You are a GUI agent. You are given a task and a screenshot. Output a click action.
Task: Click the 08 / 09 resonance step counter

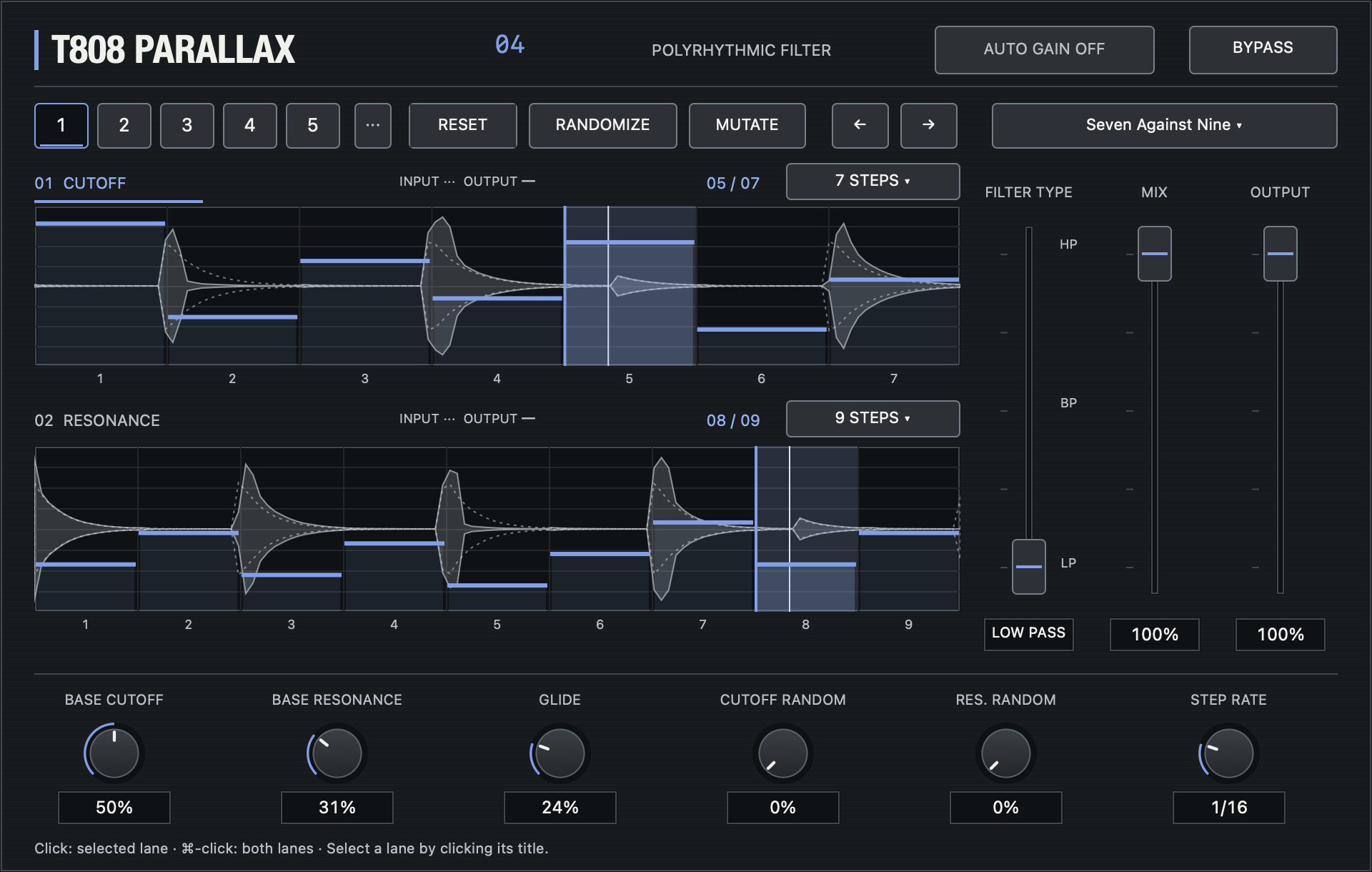tap(732, 420)
